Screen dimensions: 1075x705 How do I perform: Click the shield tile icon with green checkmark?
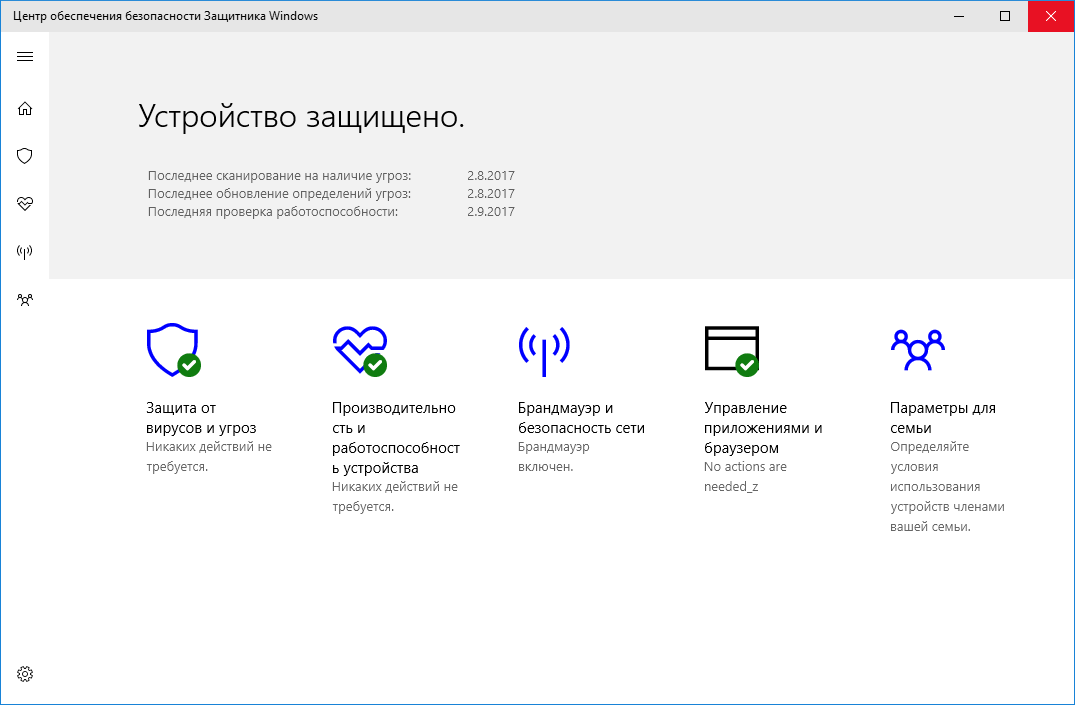pos(173,350)
